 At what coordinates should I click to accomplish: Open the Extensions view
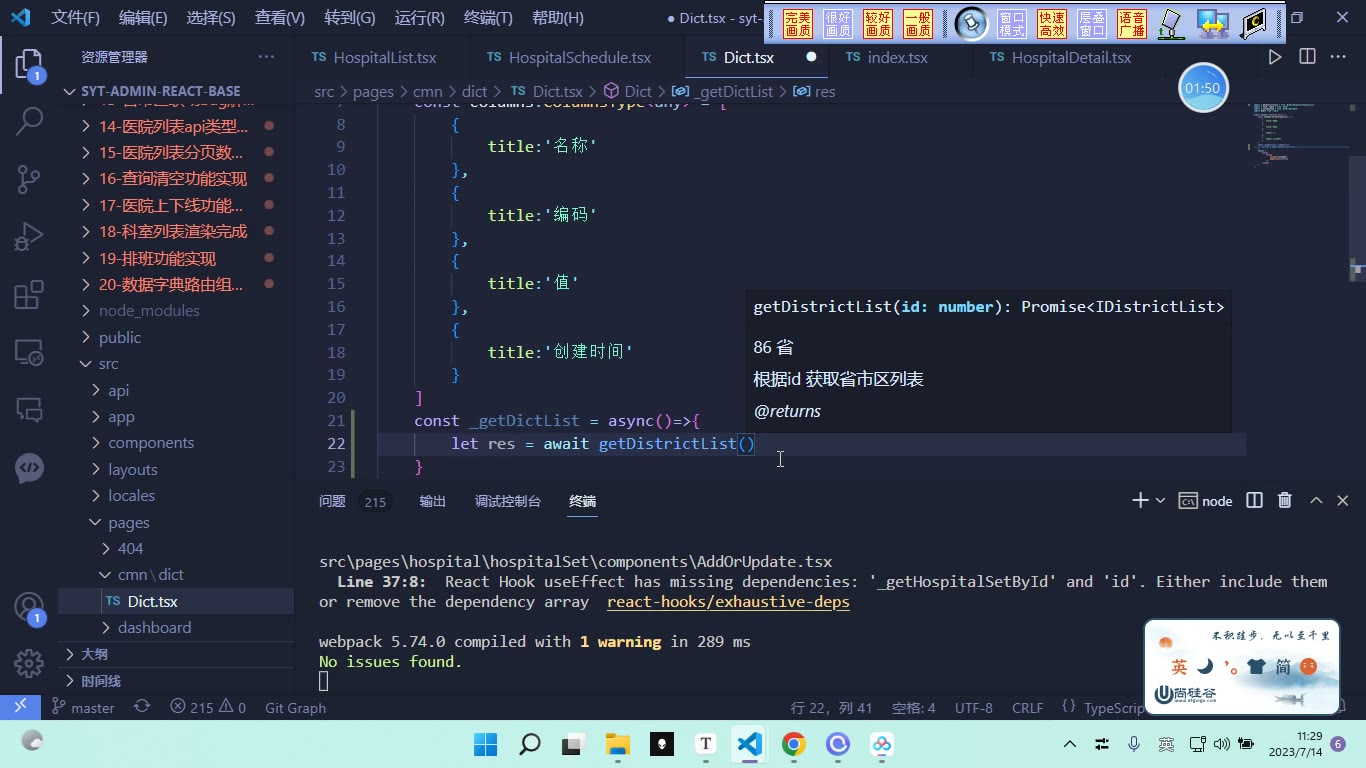pos(29,295)
